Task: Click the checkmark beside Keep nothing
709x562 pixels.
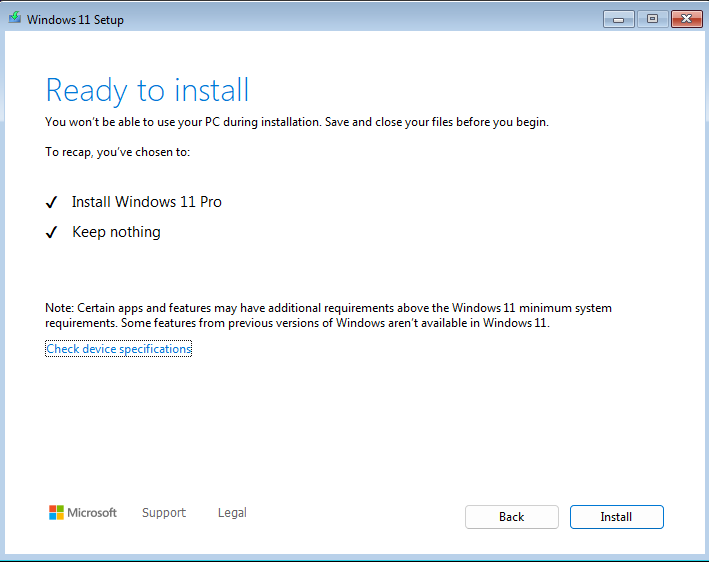Action: pyautogui.click(x=52, y=232)
